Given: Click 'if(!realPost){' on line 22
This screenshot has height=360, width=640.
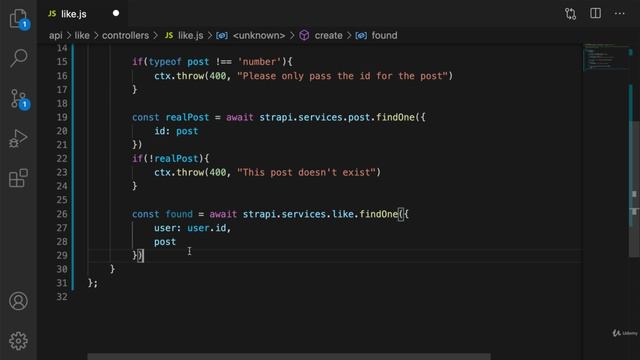Looking at the screenshot, I should tap(170, 159).
